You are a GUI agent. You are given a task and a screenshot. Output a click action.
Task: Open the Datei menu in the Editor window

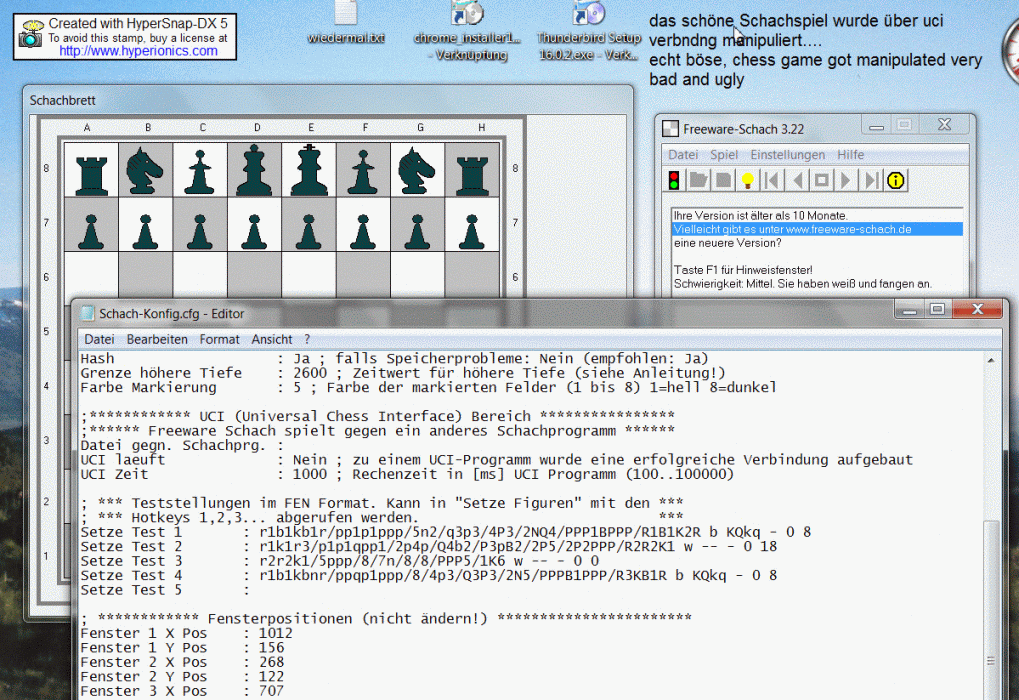coord(99,339)
